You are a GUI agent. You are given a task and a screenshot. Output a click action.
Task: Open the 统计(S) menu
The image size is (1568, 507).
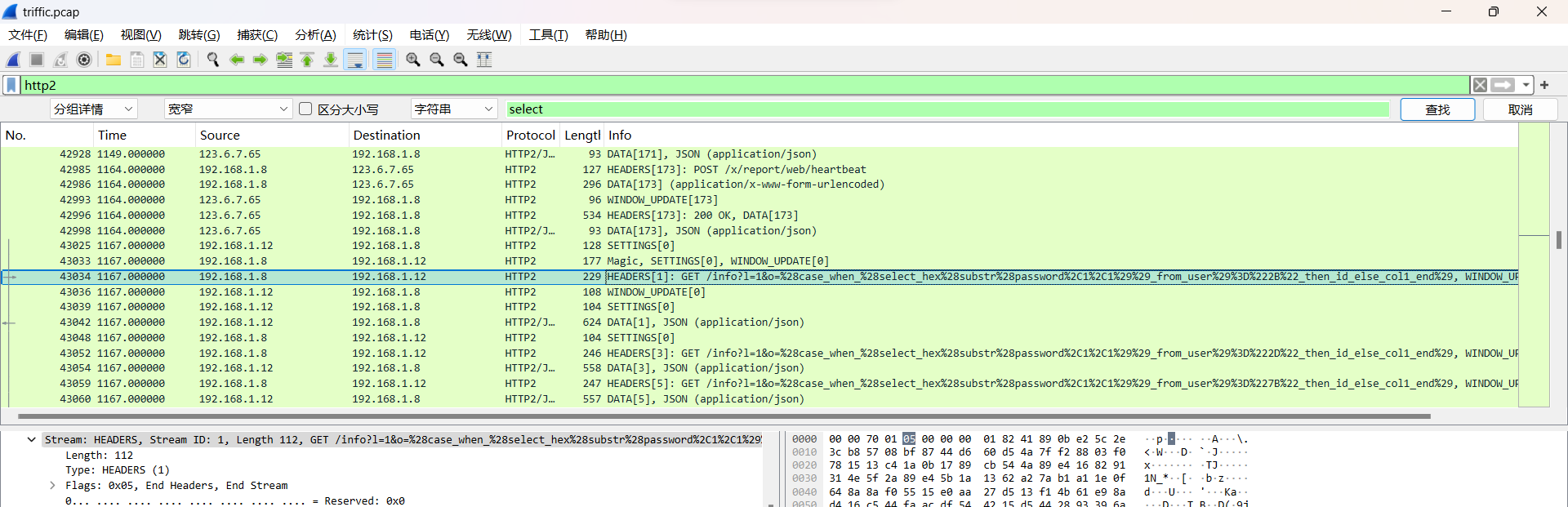(372, 35)
